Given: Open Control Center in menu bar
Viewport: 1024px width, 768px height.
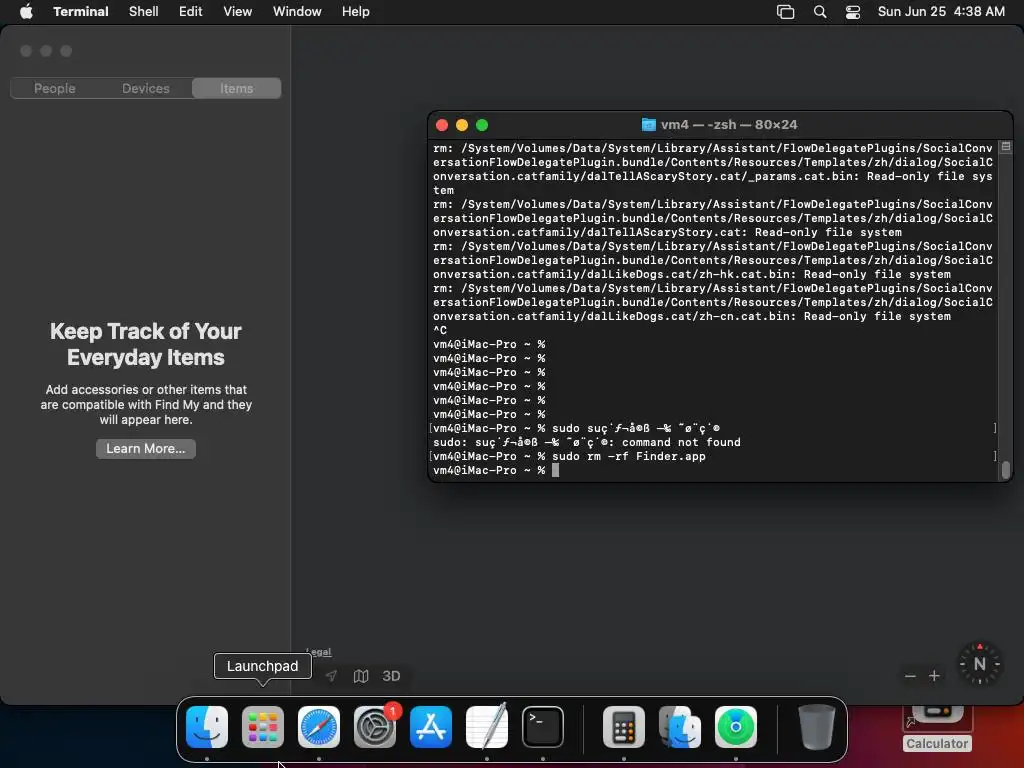Looking at the screenshot, I should [x=852, y=12].
